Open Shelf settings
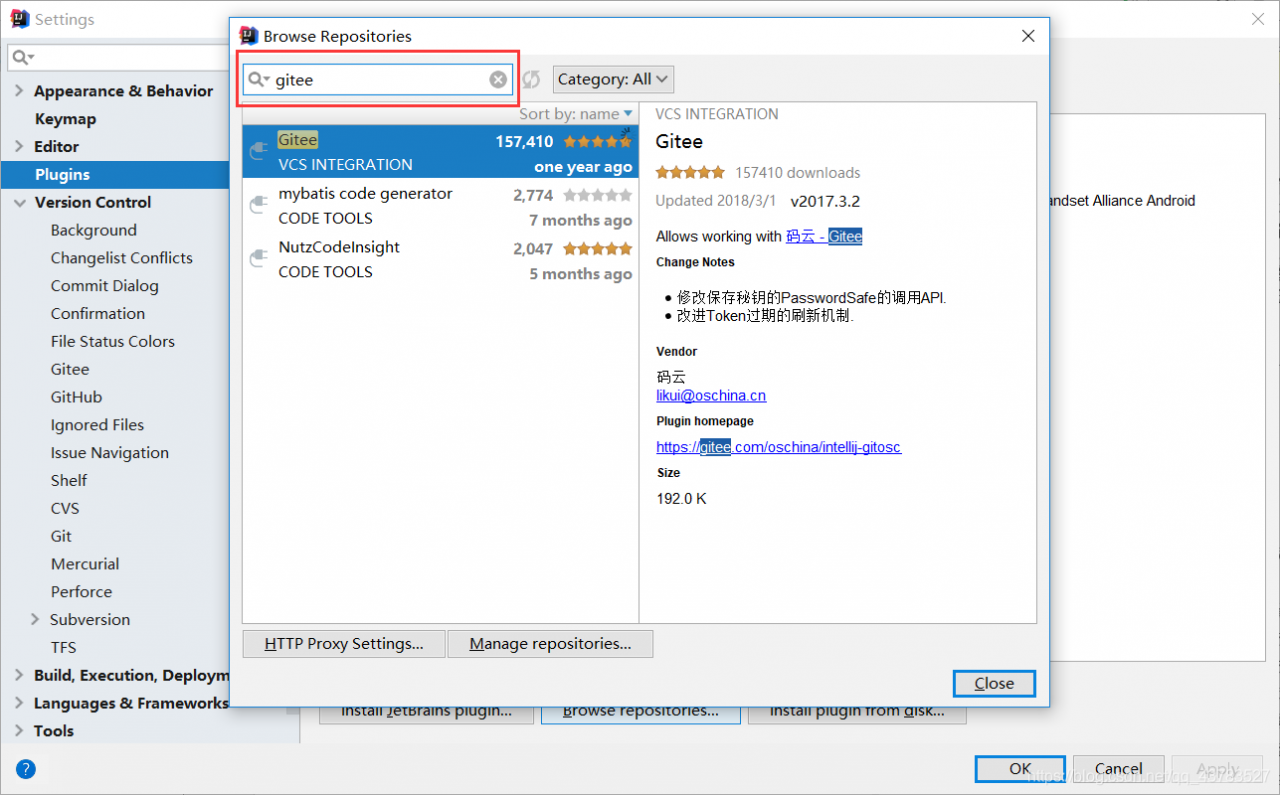The width and height of the screenshot is (1280, 795). (69, 480)
